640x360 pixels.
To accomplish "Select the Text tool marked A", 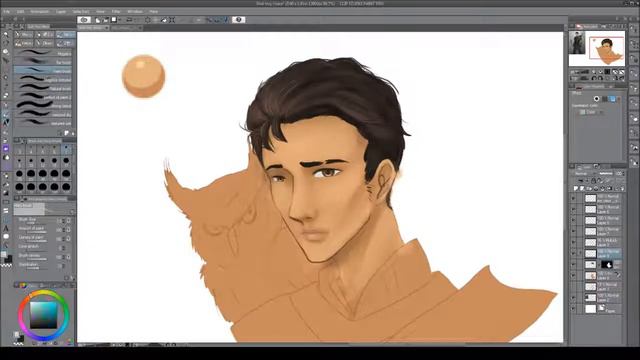I will [6, 229].
